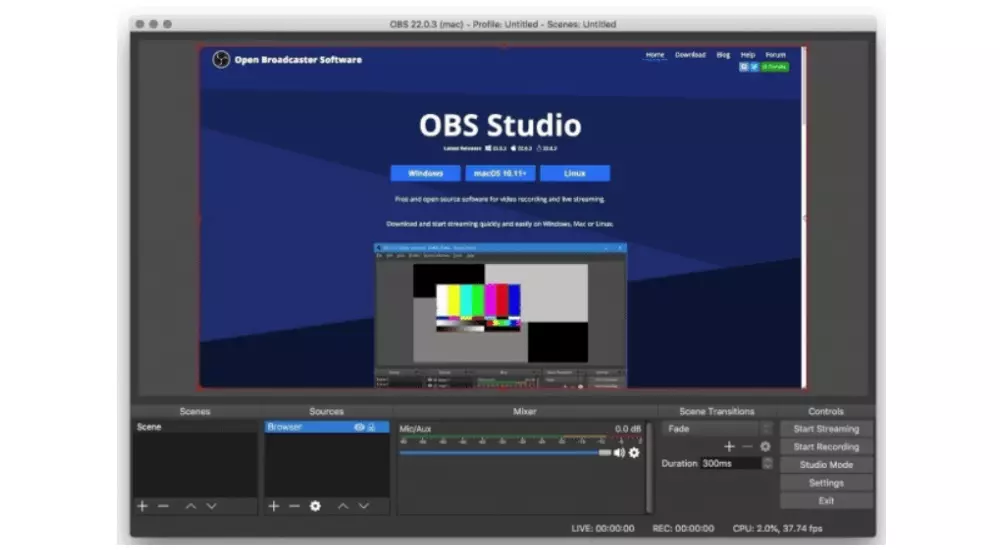Open Settings from Controls panel
This screenshot has height=550, width=1000.
pyautogui.click(x=826, y=483)
